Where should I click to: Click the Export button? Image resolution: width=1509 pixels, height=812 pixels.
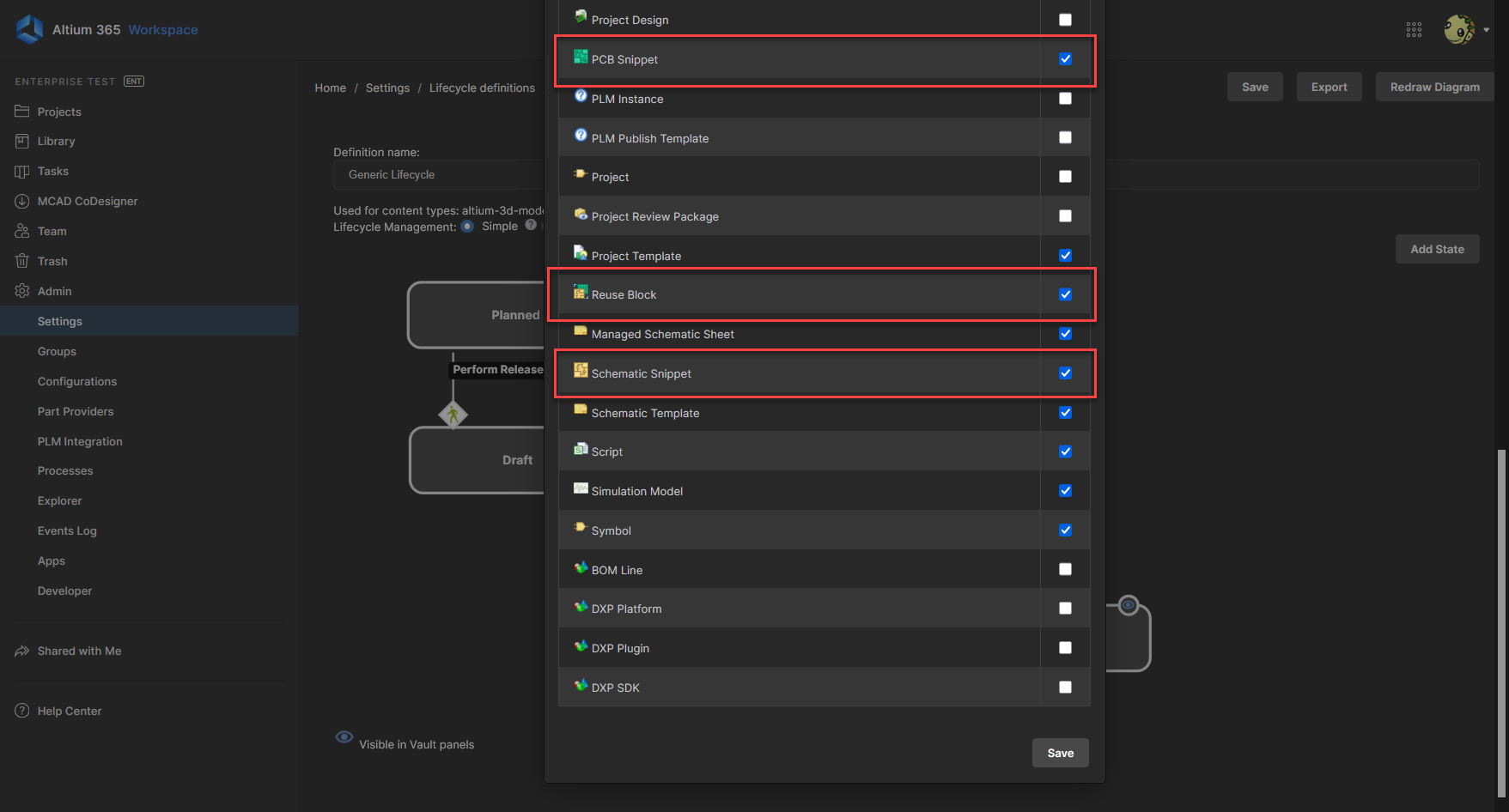pos(1330,87)
